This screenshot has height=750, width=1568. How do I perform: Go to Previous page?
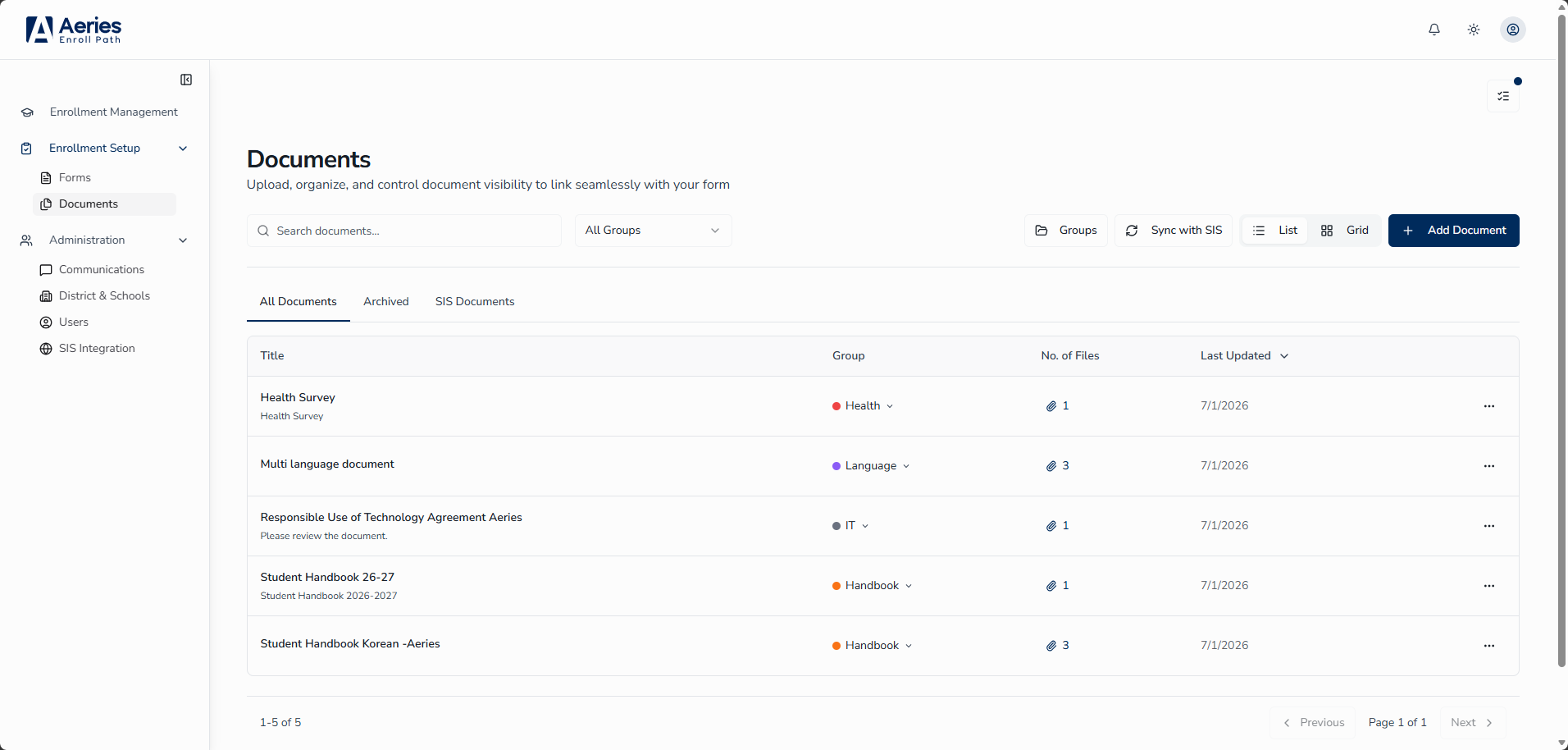[x=1313, y=722]
